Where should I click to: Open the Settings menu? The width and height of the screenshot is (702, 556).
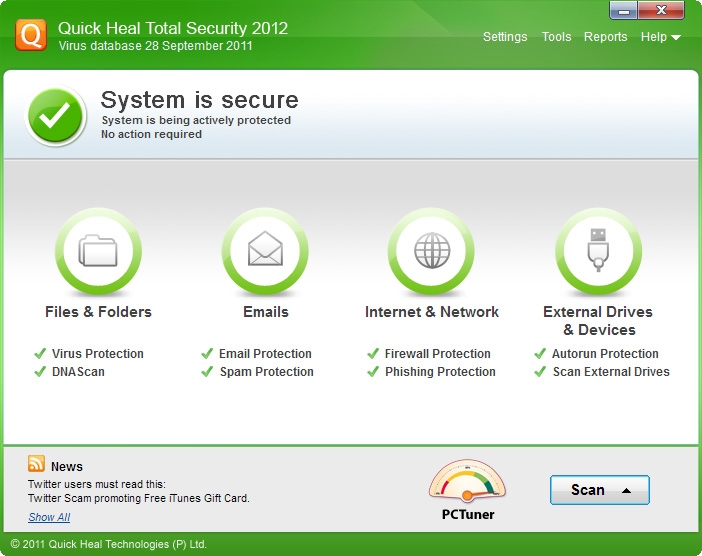click(505, 37)
